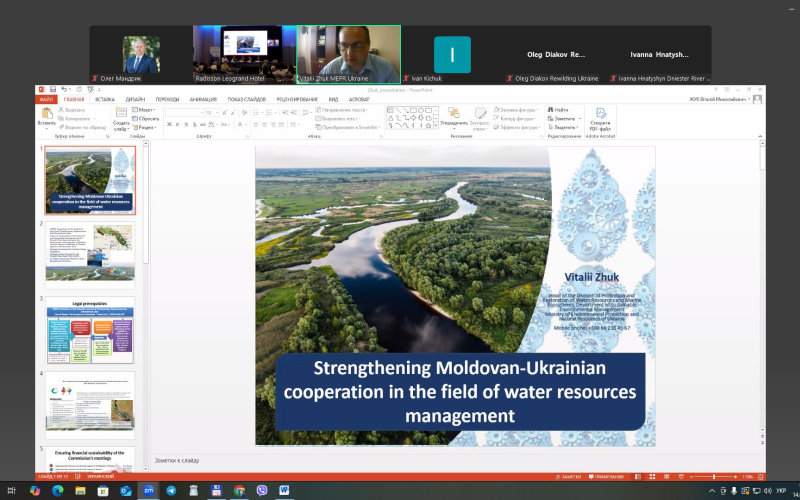
Task: Open the АНИМАЦИЯ (Animations) tab
Action: 203,99
